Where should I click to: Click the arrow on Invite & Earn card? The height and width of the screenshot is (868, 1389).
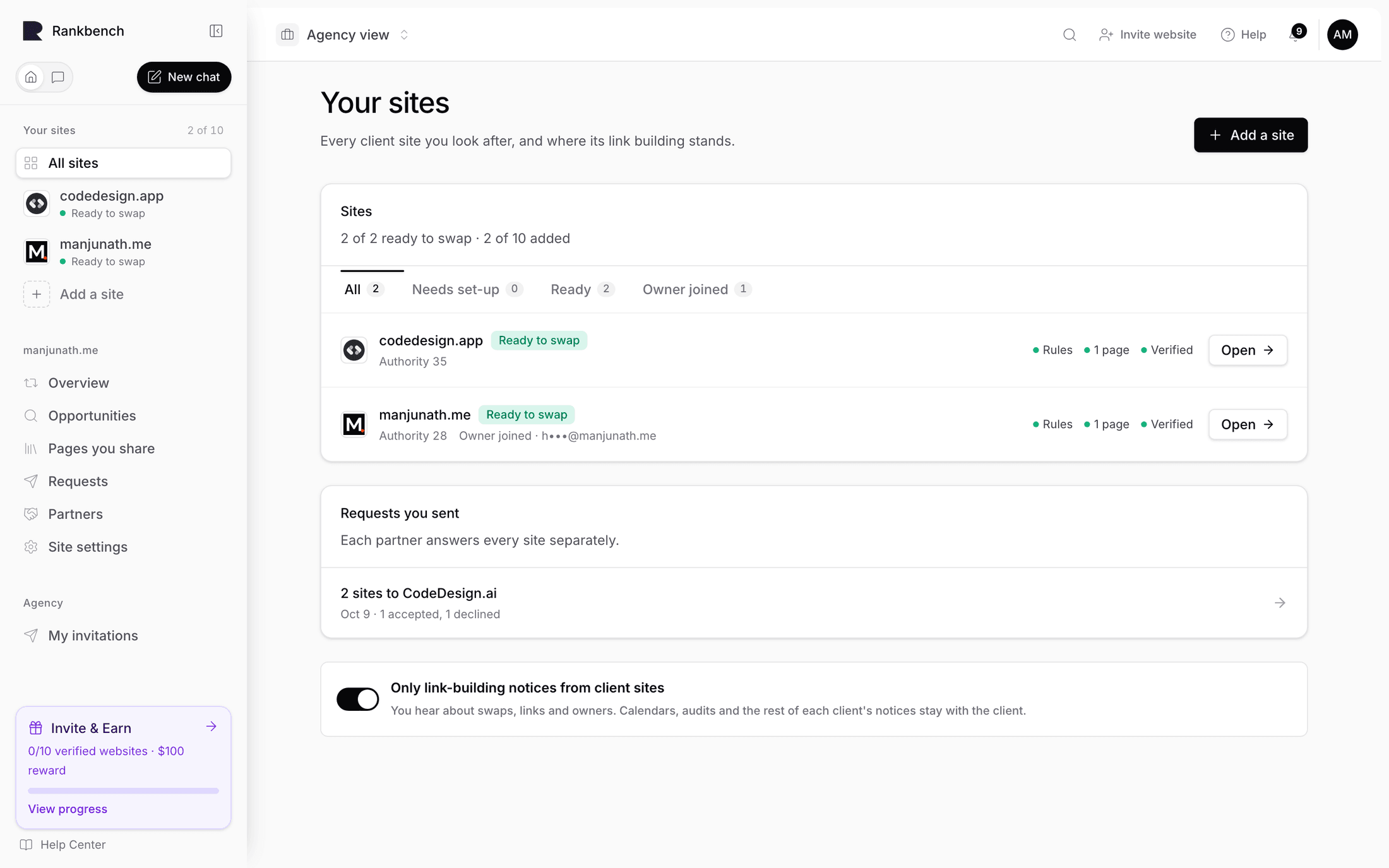point(212,727)
